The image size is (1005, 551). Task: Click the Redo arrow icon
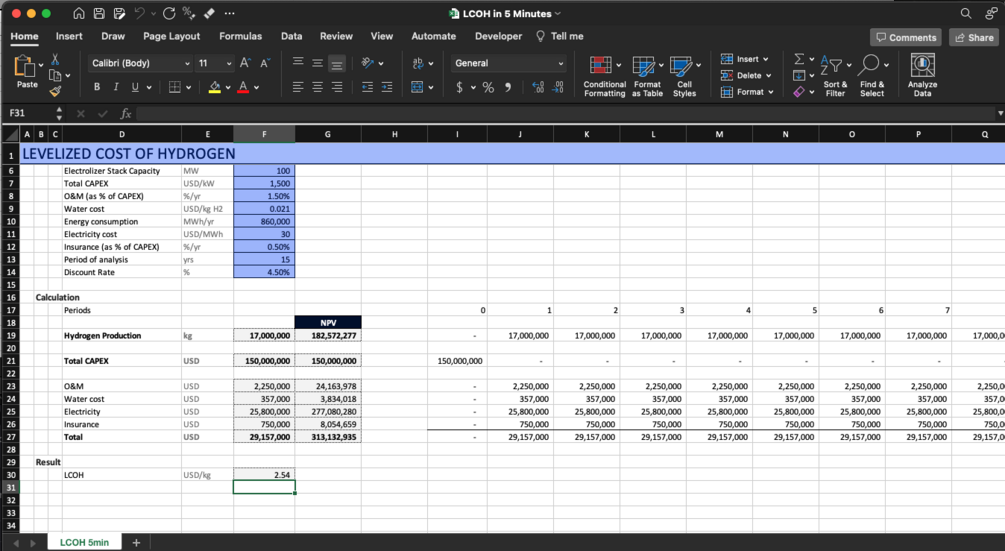coord(169,13)
